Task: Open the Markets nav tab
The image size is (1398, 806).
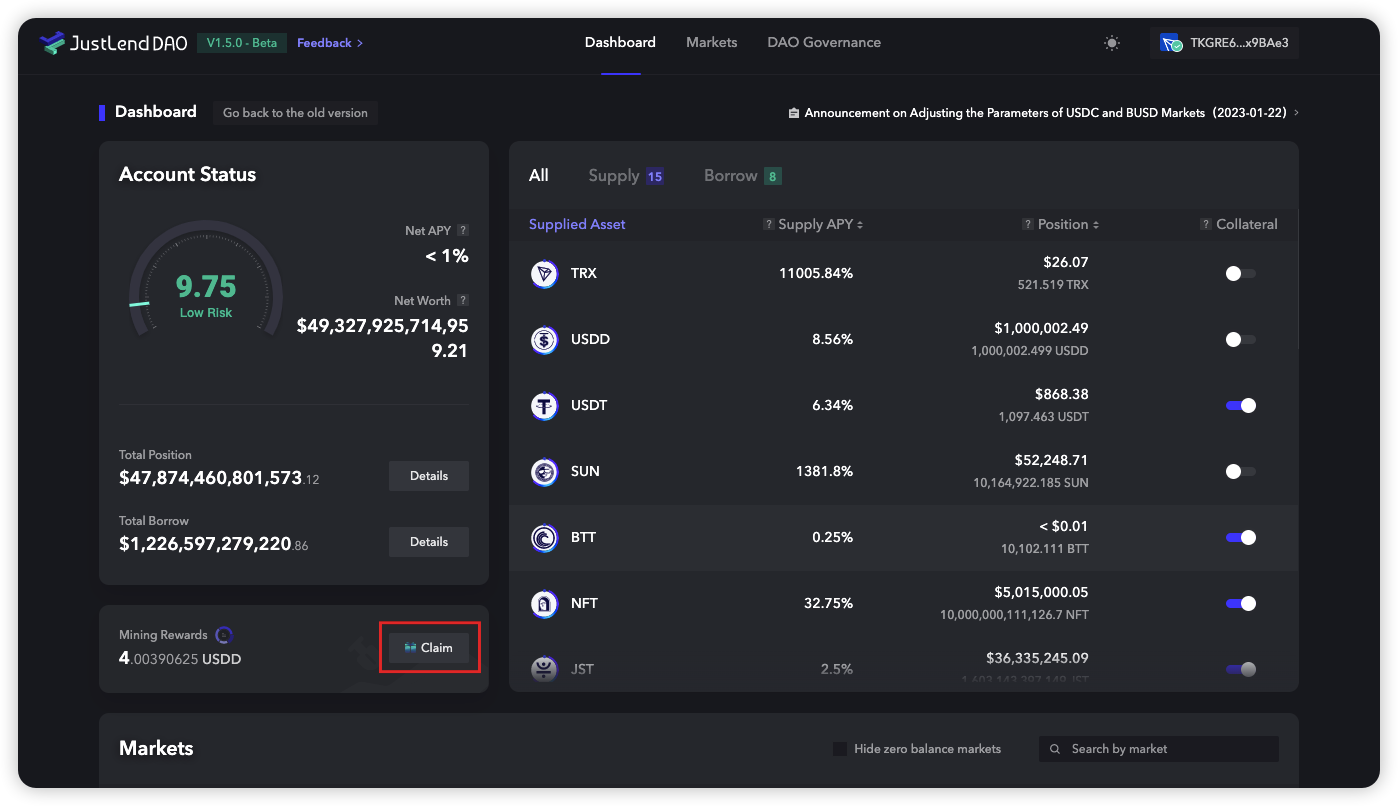Action: click(712, 42)
